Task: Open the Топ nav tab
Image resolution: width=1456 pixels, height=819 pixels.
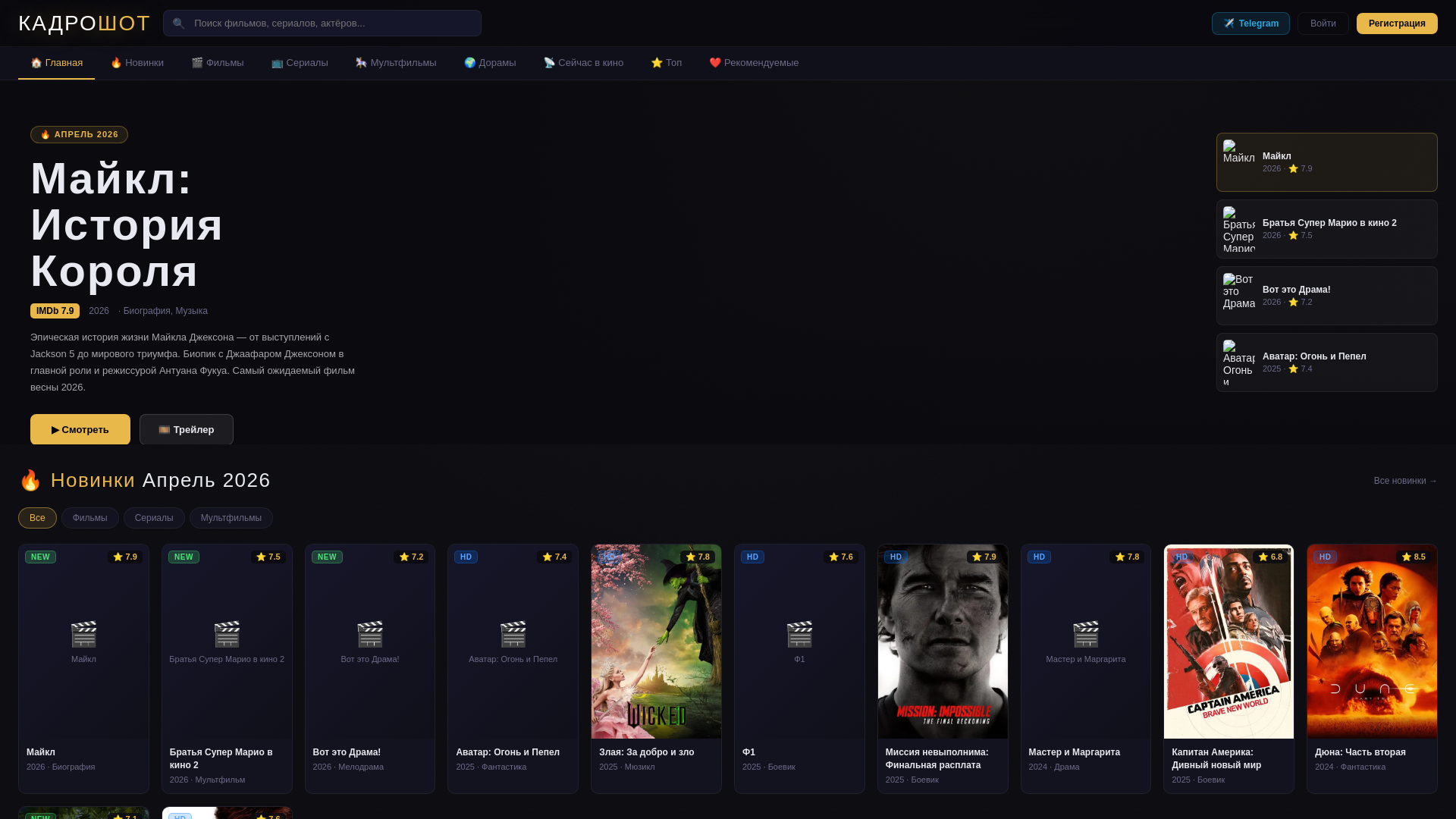Action: click(x=667, y=63)
